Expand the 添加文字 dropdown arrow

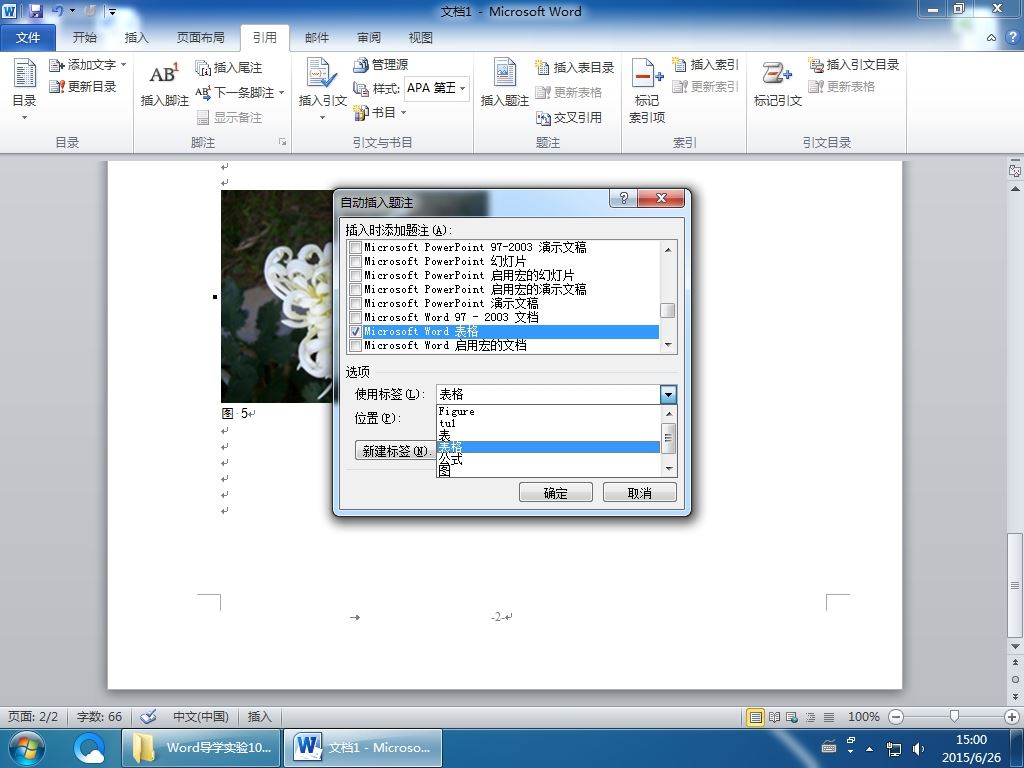click(123, 65)
